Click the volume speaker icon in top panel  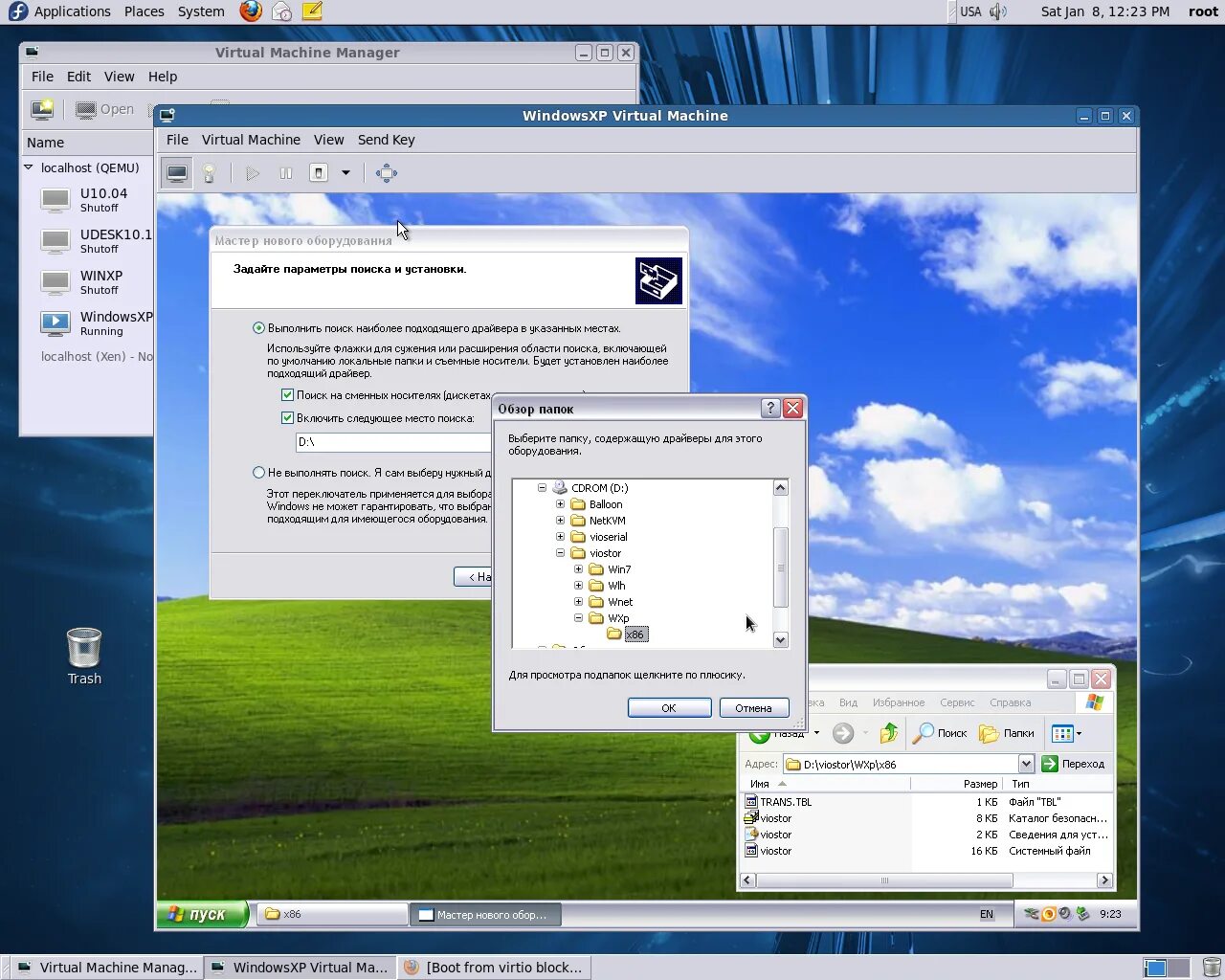pyautogui.click(x=998, y=11)
